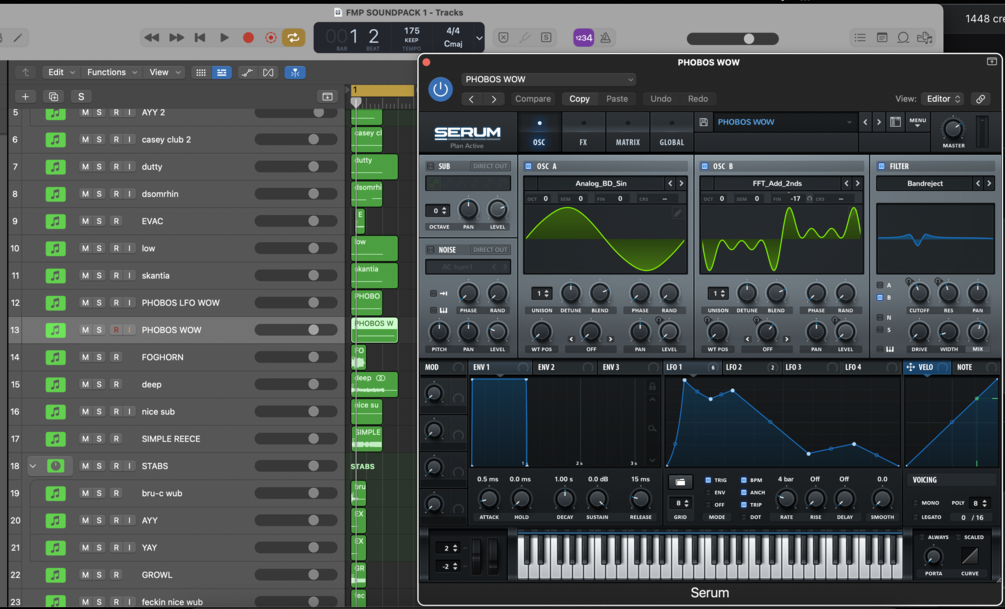
Task: Go to next plugin setting arrow
Action: click(494, 99)
